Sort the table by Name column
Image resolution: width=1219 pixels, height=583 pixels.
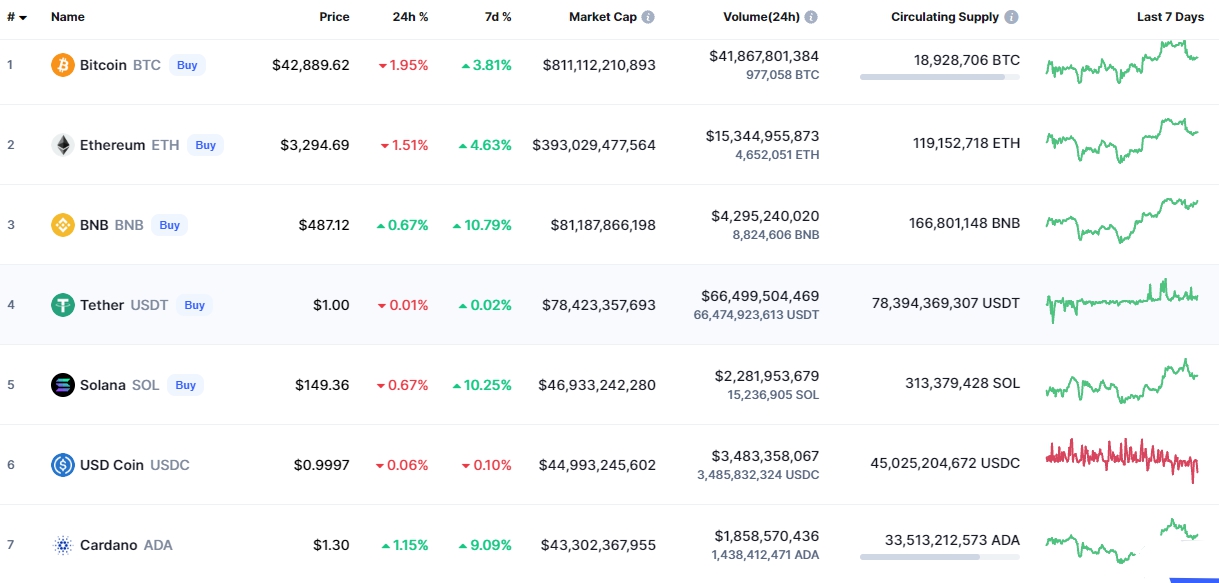pyautogui.click(x=68, y=17)
